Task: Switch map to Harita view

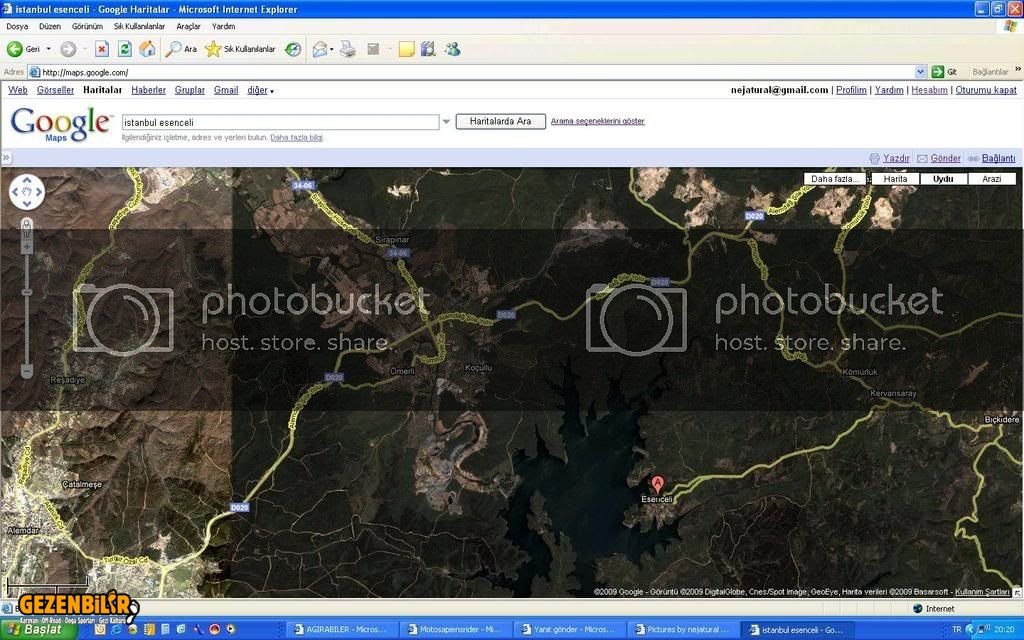Action: pos(895,179)
